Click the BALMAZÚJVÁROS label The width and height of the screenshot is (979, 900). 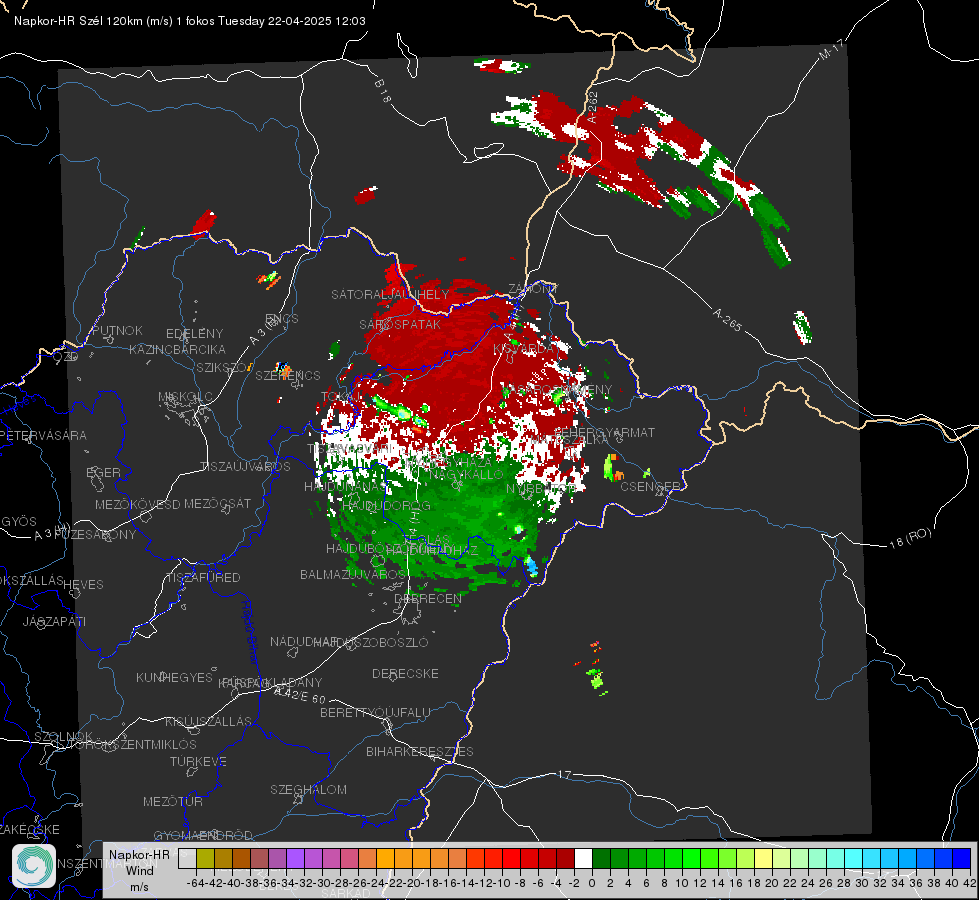(353, 574)
